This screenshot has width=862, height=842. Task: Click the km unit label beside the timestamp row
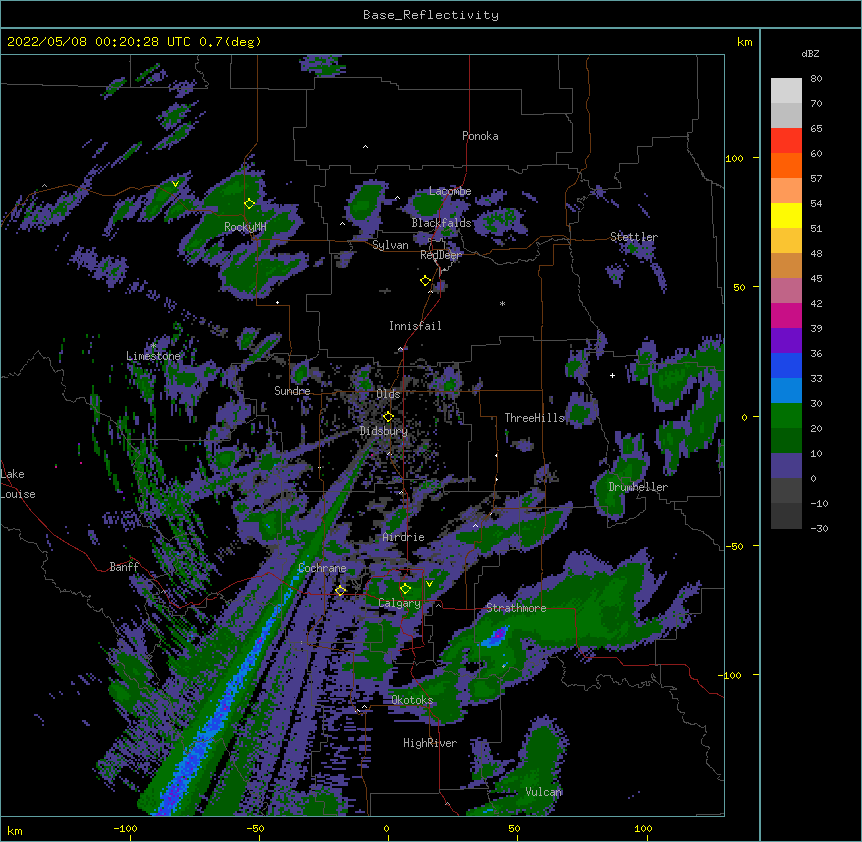pyautogui.click(x=745, y=42)
